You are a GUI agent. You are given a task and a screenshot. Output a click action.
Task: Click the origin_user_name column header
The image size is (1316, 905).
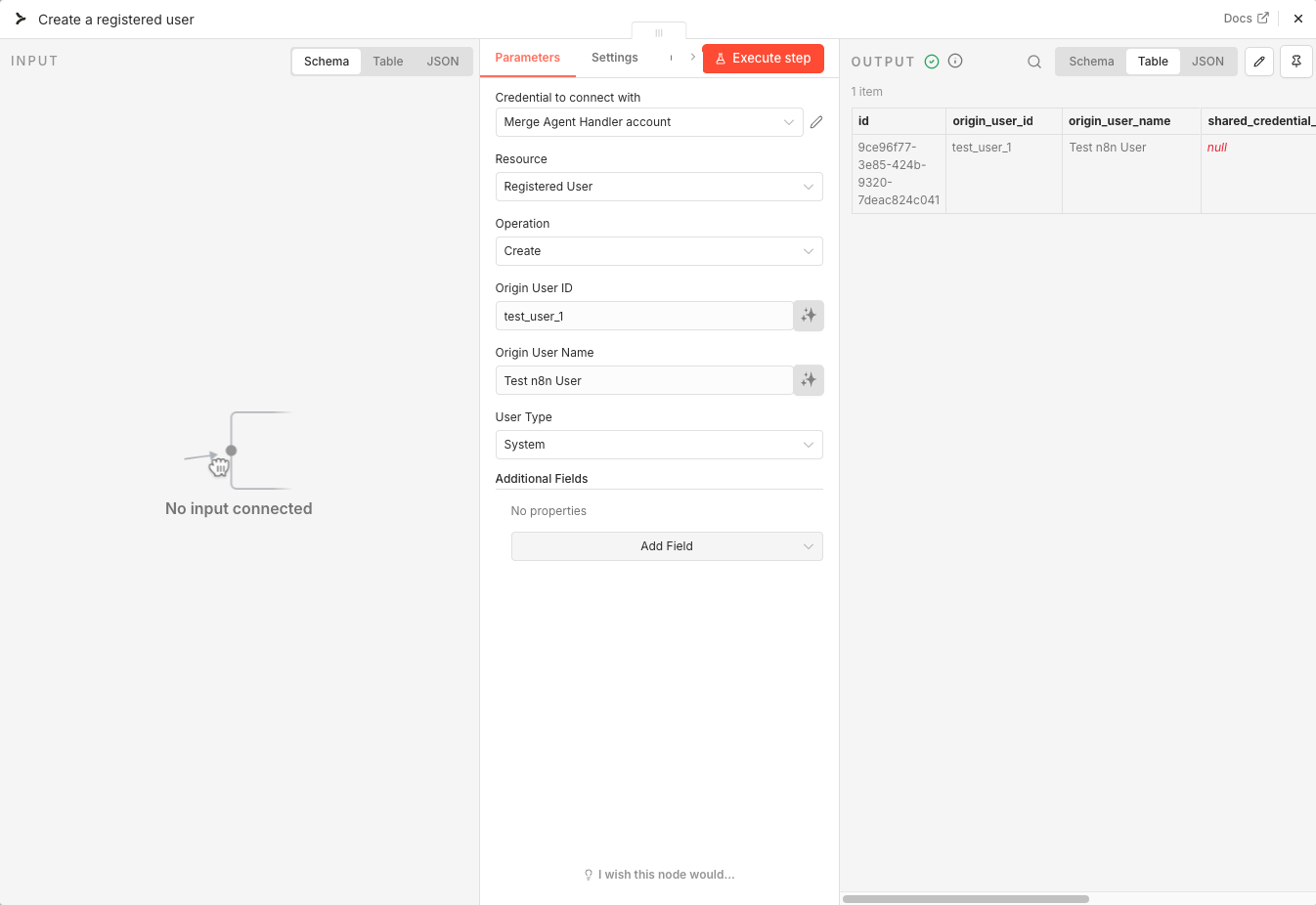click(1131, 121)
